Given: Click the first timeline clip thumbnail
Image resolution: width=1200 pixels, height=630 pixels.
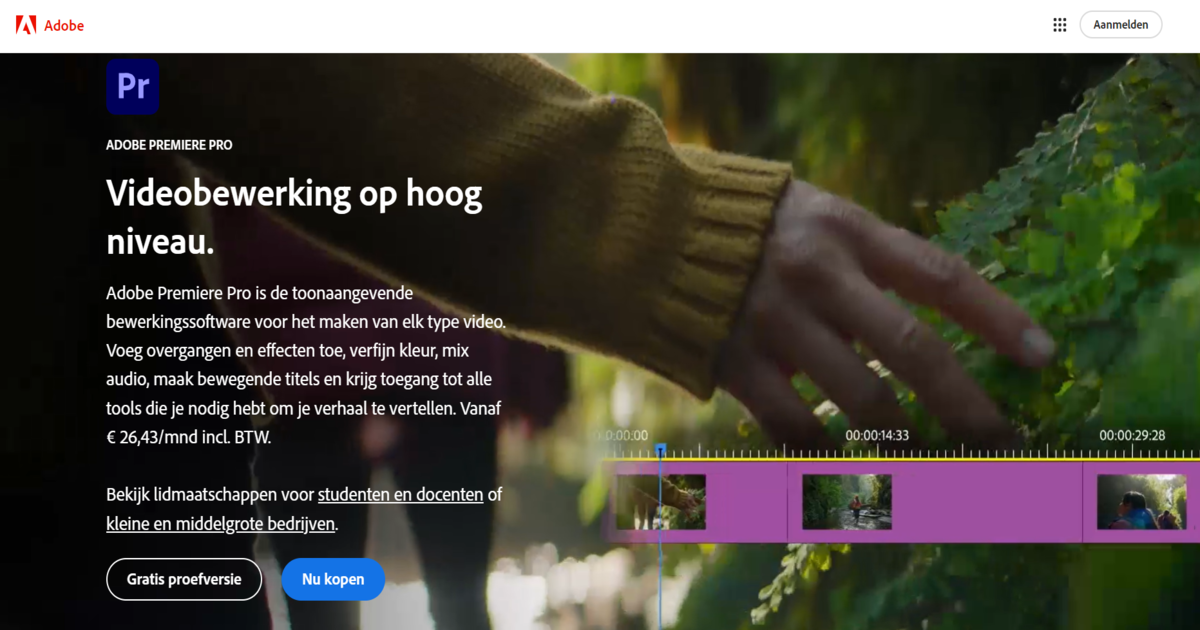Looking at the screenshot, I should (660, 502).
